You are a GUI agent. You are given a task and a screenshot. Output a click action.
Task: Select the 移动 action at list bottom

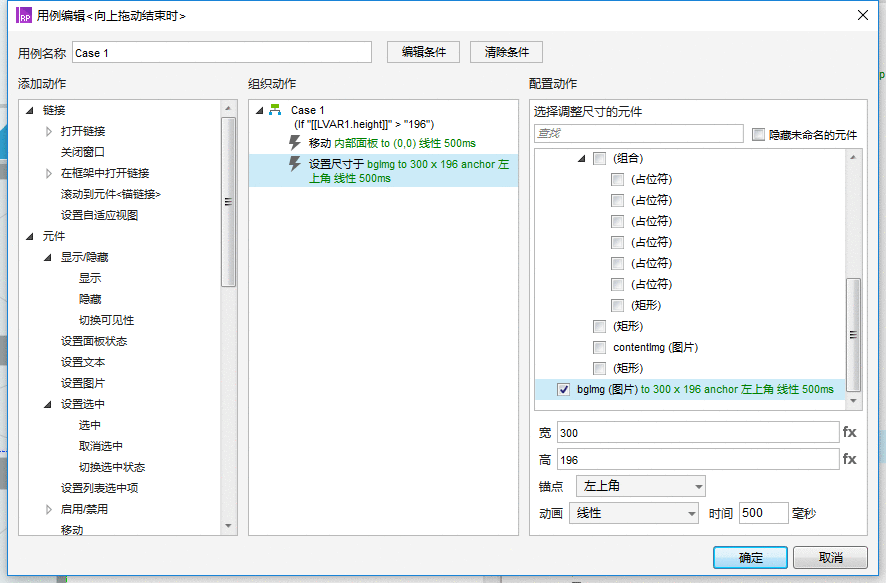(x=72, y=529)
